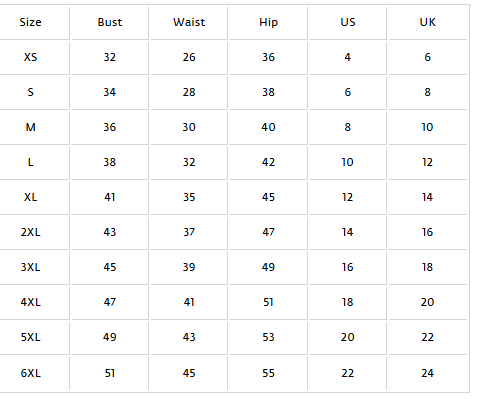
Task: Click the waist value 30 for M
Action: (189, 127)
